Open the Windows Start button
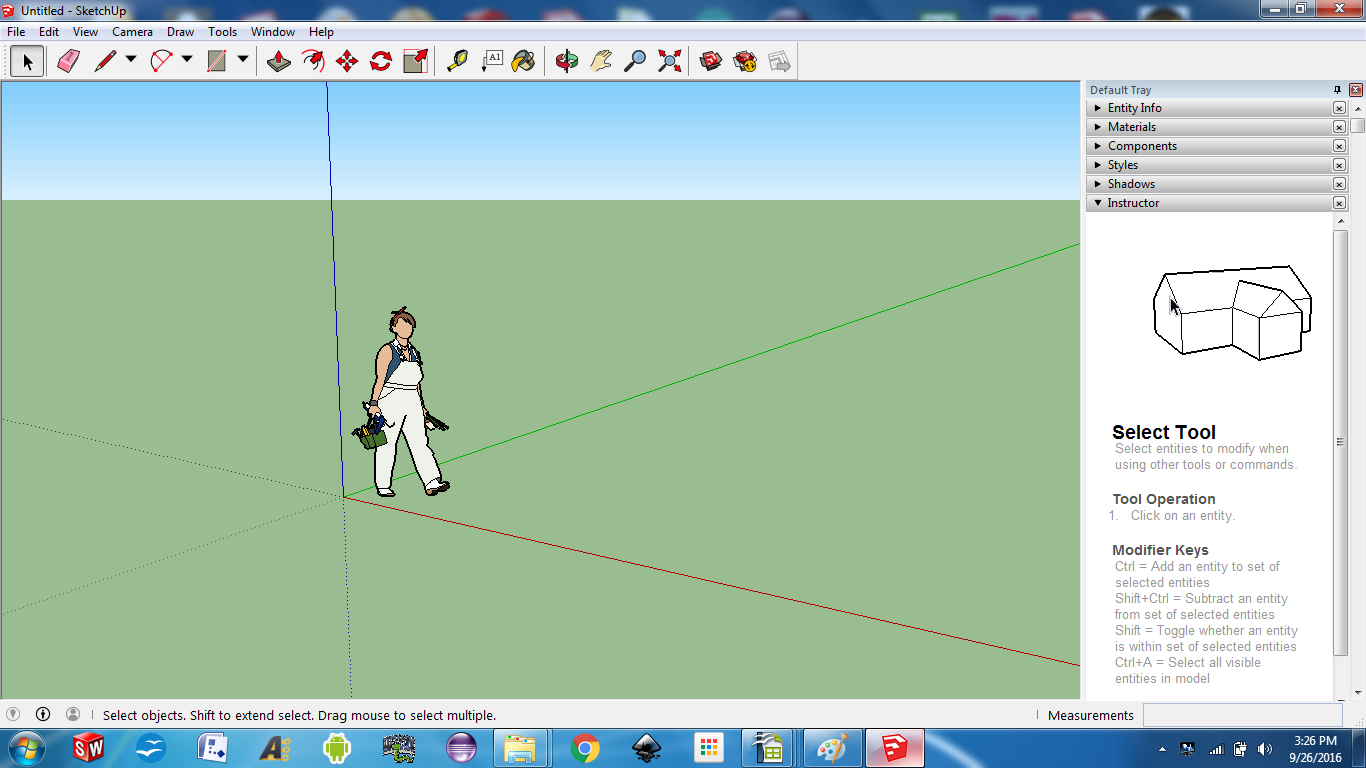 pos(26,748)
